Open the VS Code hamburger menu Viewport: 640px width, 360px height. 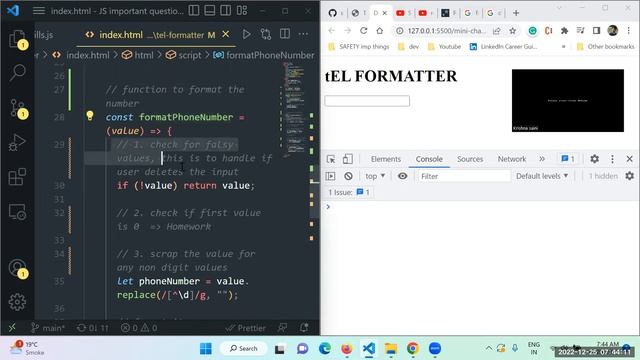click(x=39, y=11)
